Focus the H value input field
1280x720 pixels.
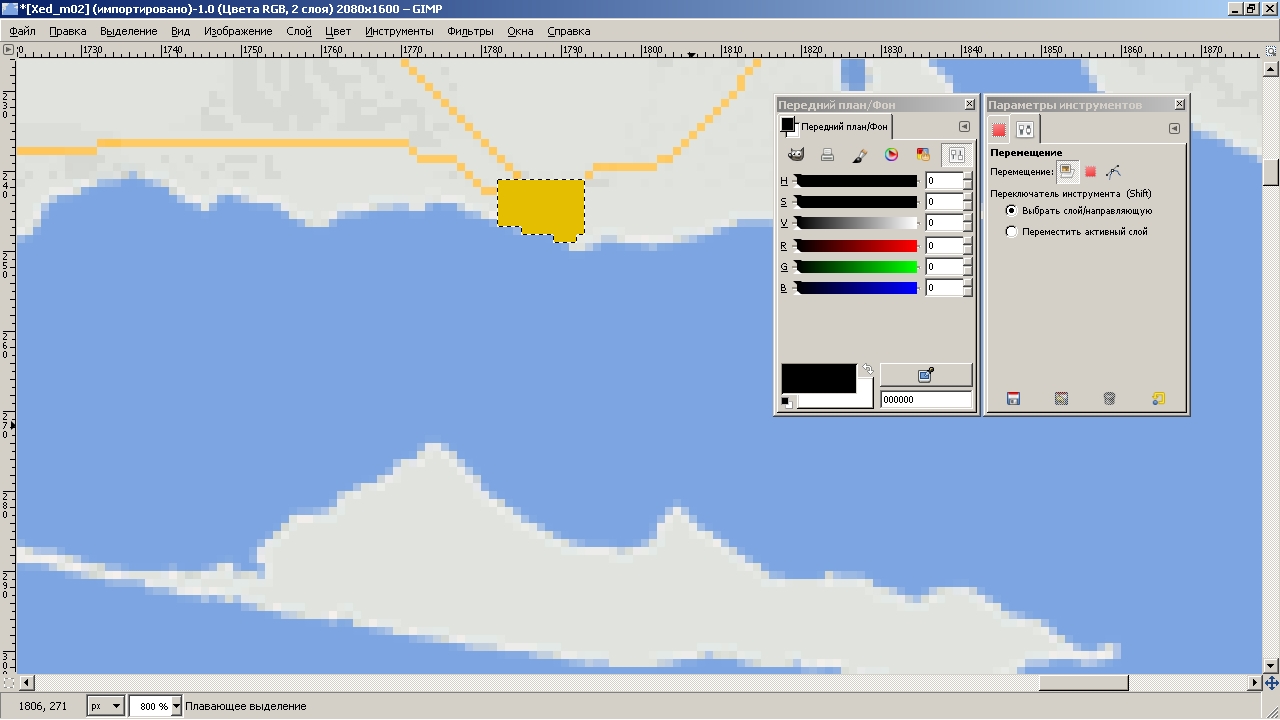pos(943,181)
